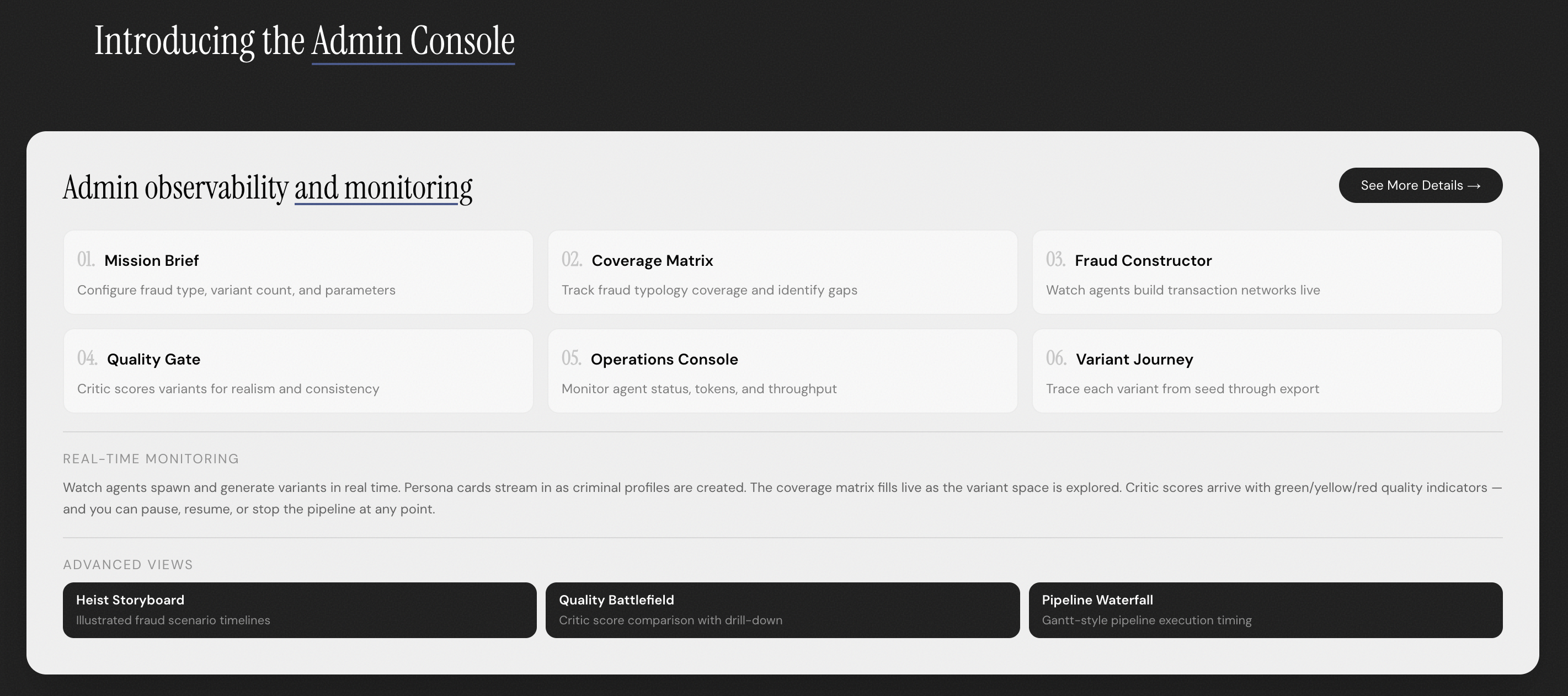Open the Quality Battlefield advanced view
The height and width of the screenshot is (696, 1568).
point(782,610)
